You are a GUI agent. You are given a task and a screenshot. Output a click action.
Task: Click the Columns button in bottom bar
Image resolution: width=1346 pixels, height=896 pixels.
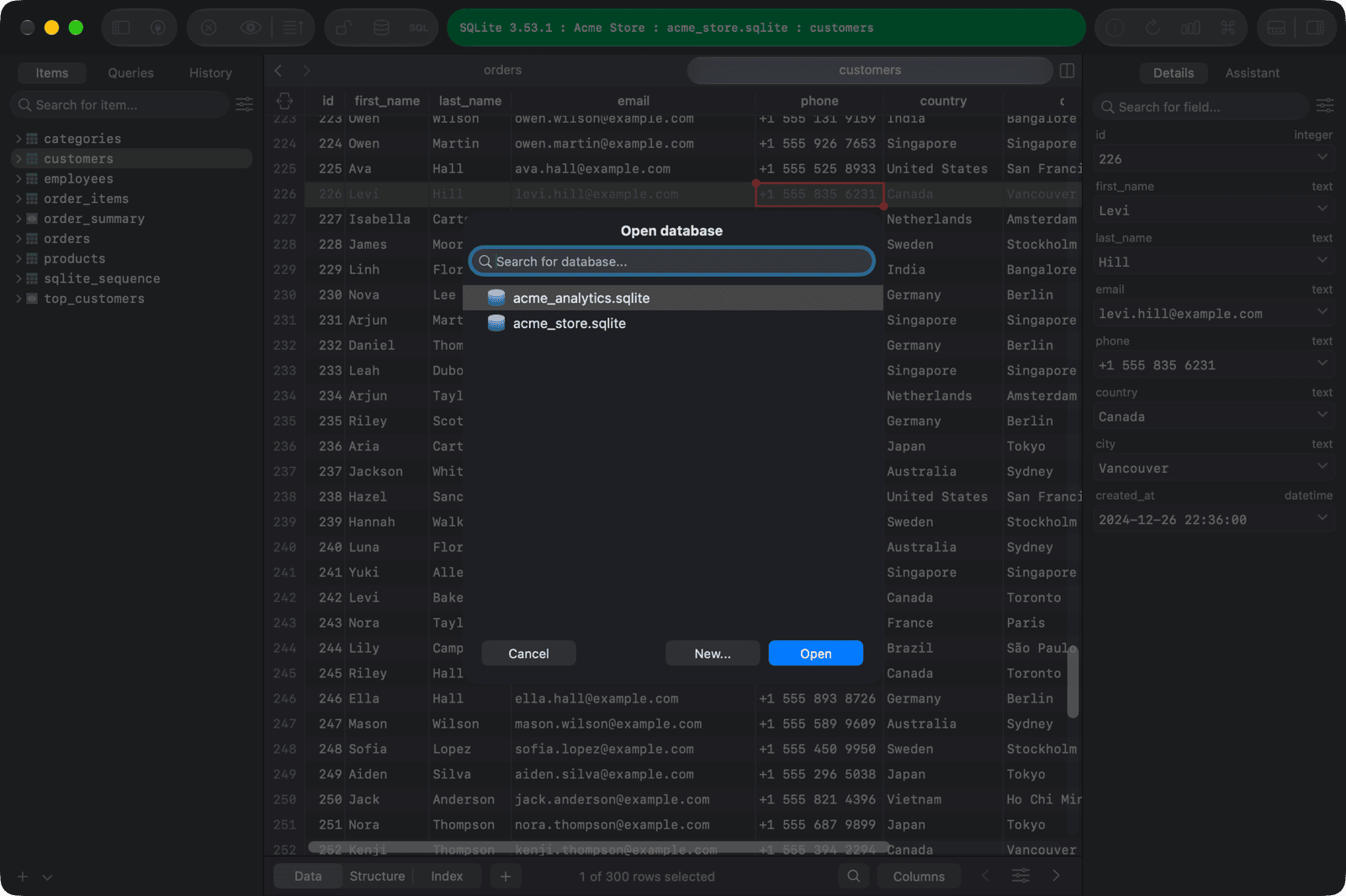pos(919,876)
